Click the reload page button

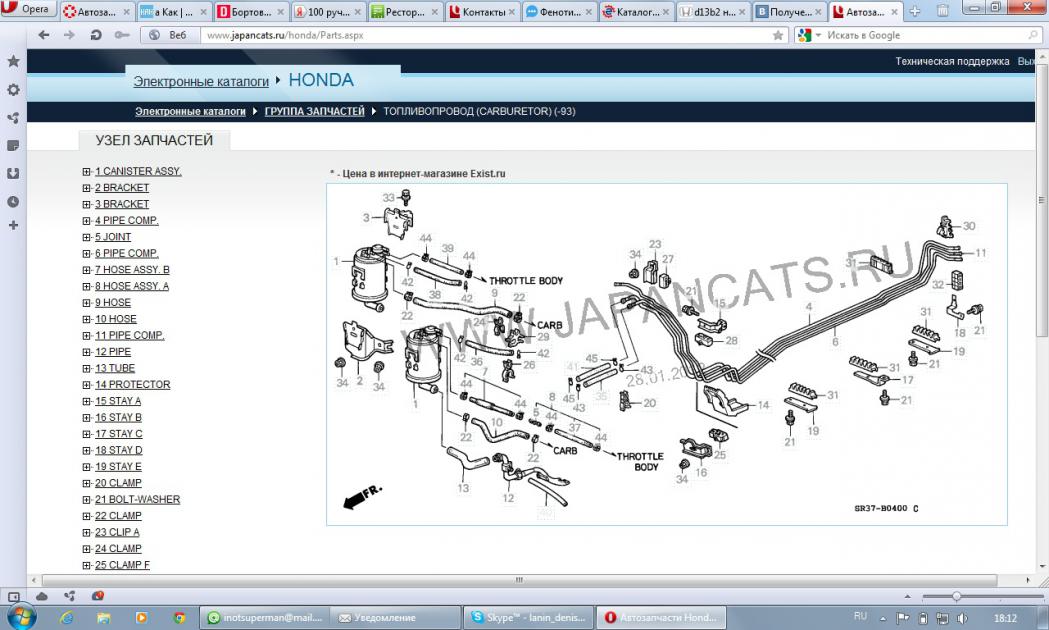point(96,35)
